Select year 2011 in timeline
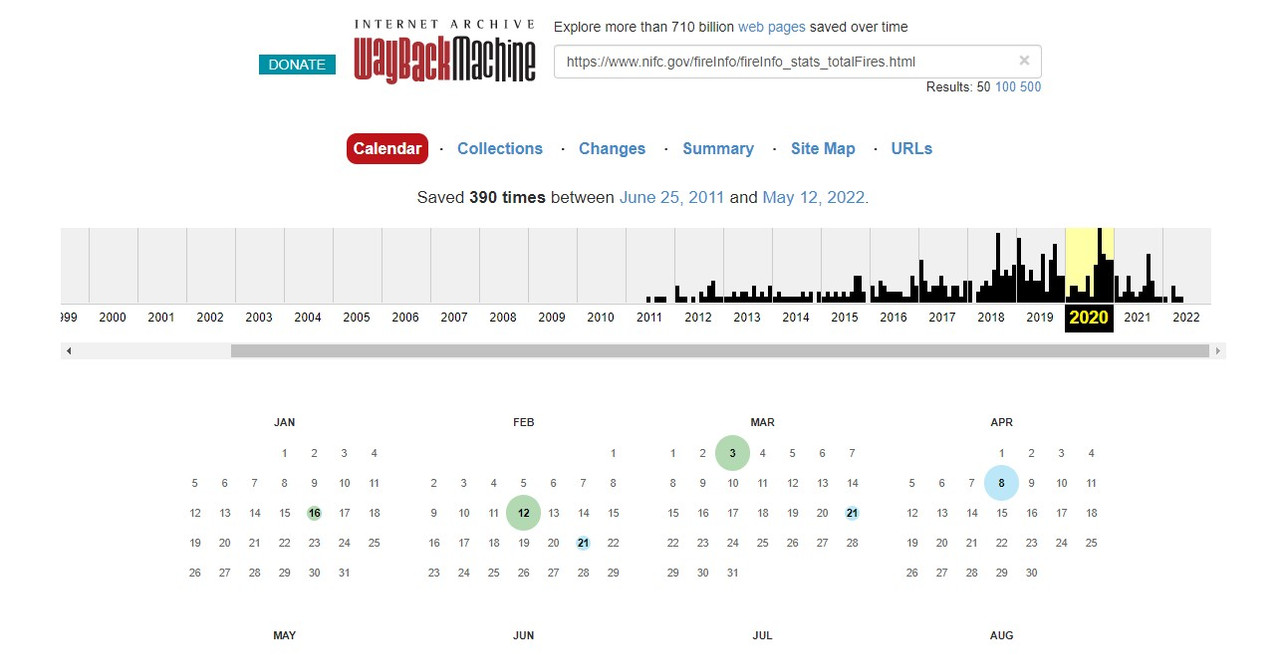 pyautogui.click(x=649, y=317)
